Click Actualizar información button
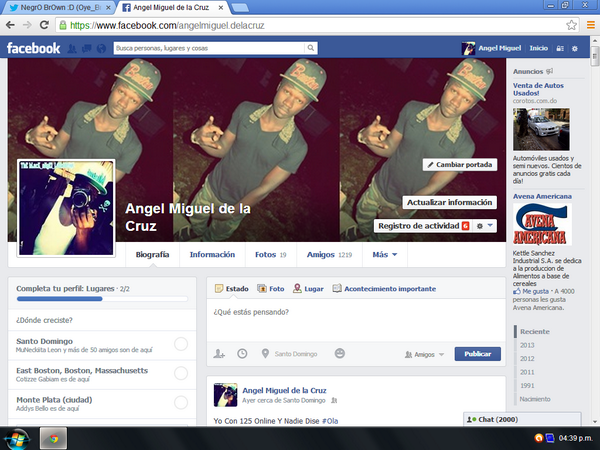 coord(449,202)
